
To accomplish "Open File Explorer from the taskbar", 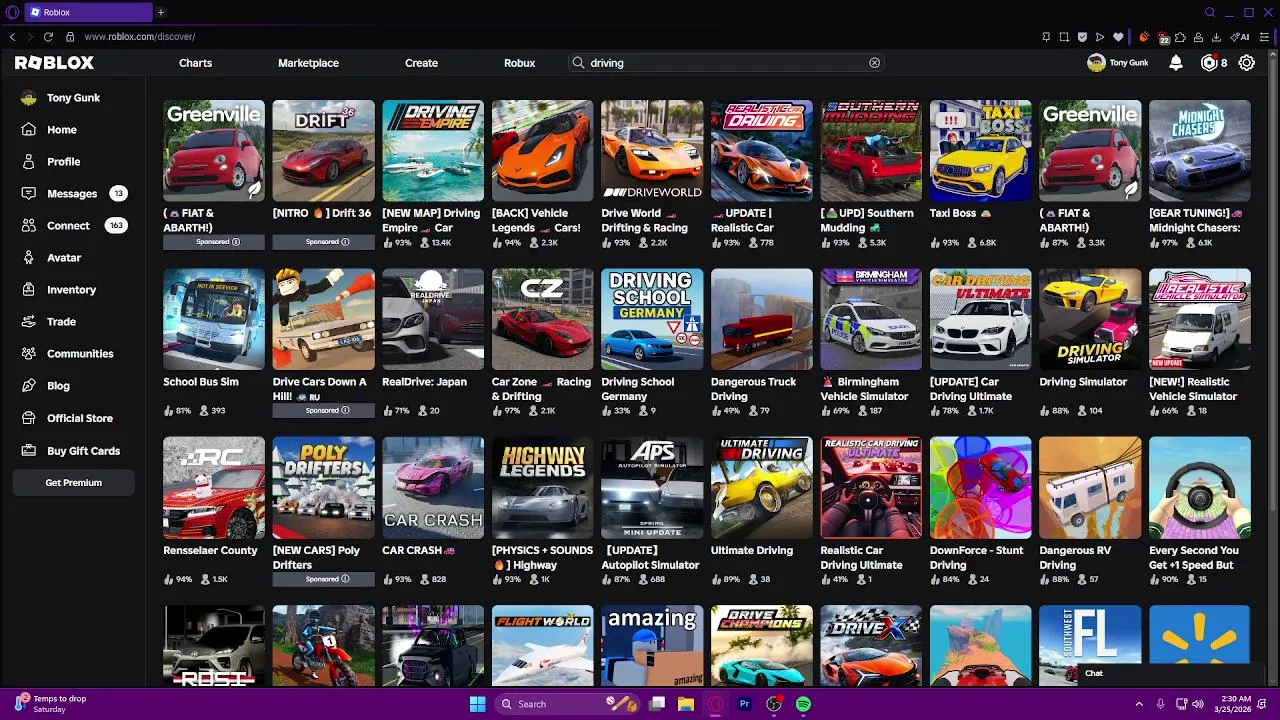I will 686,704.
